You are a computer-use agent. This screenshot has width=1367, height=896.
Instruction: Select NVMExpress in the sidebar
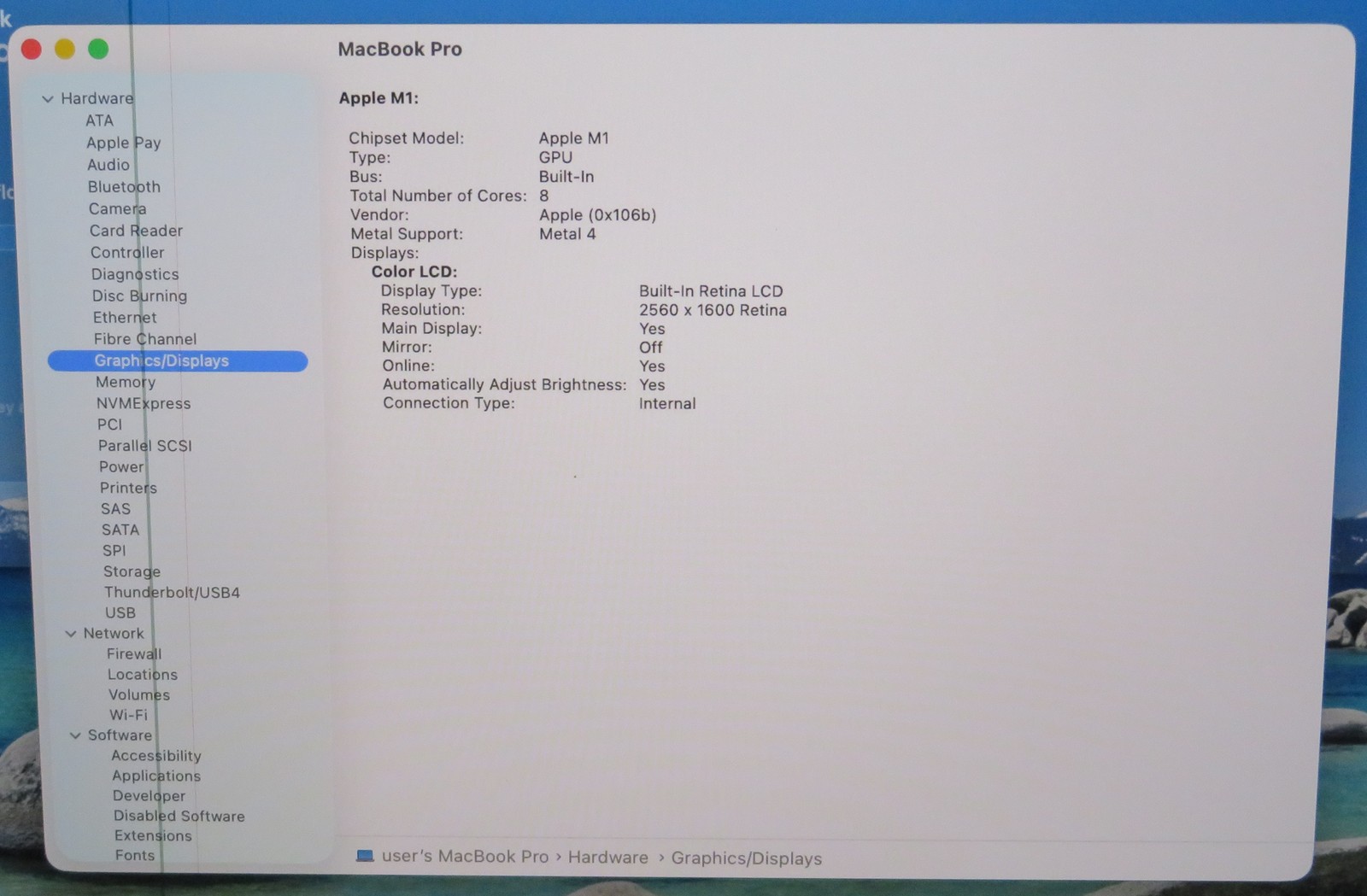tap(144, 403)
